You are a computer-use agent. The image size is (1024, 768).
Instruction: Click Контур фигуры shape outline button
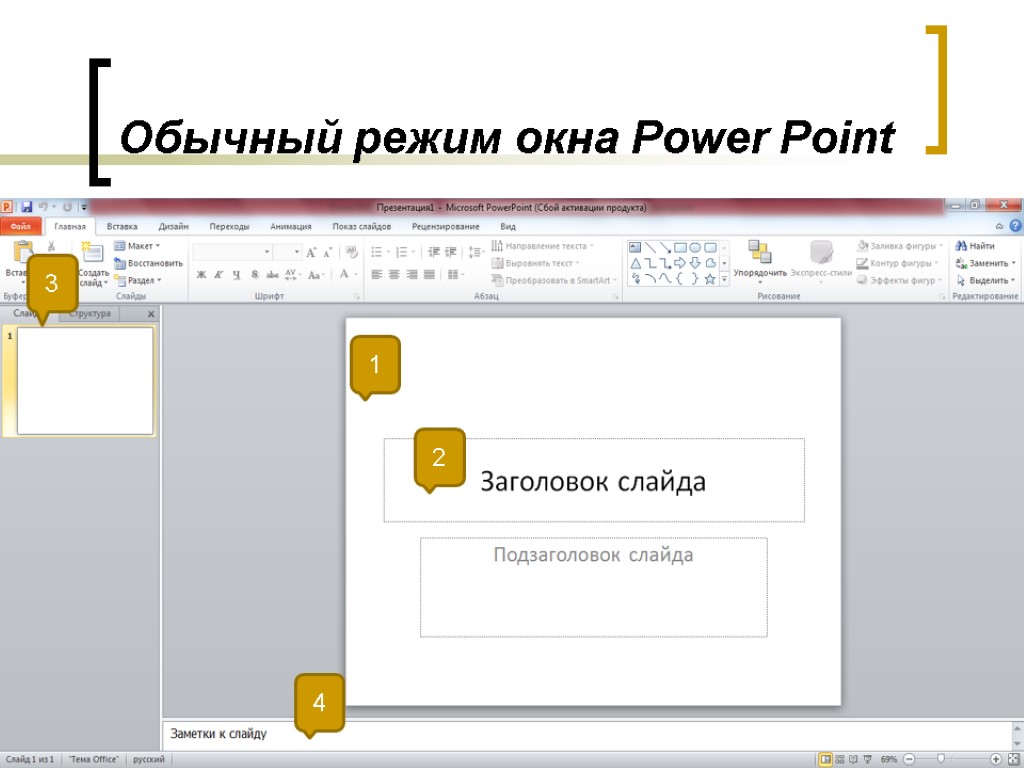coord(898,263)
